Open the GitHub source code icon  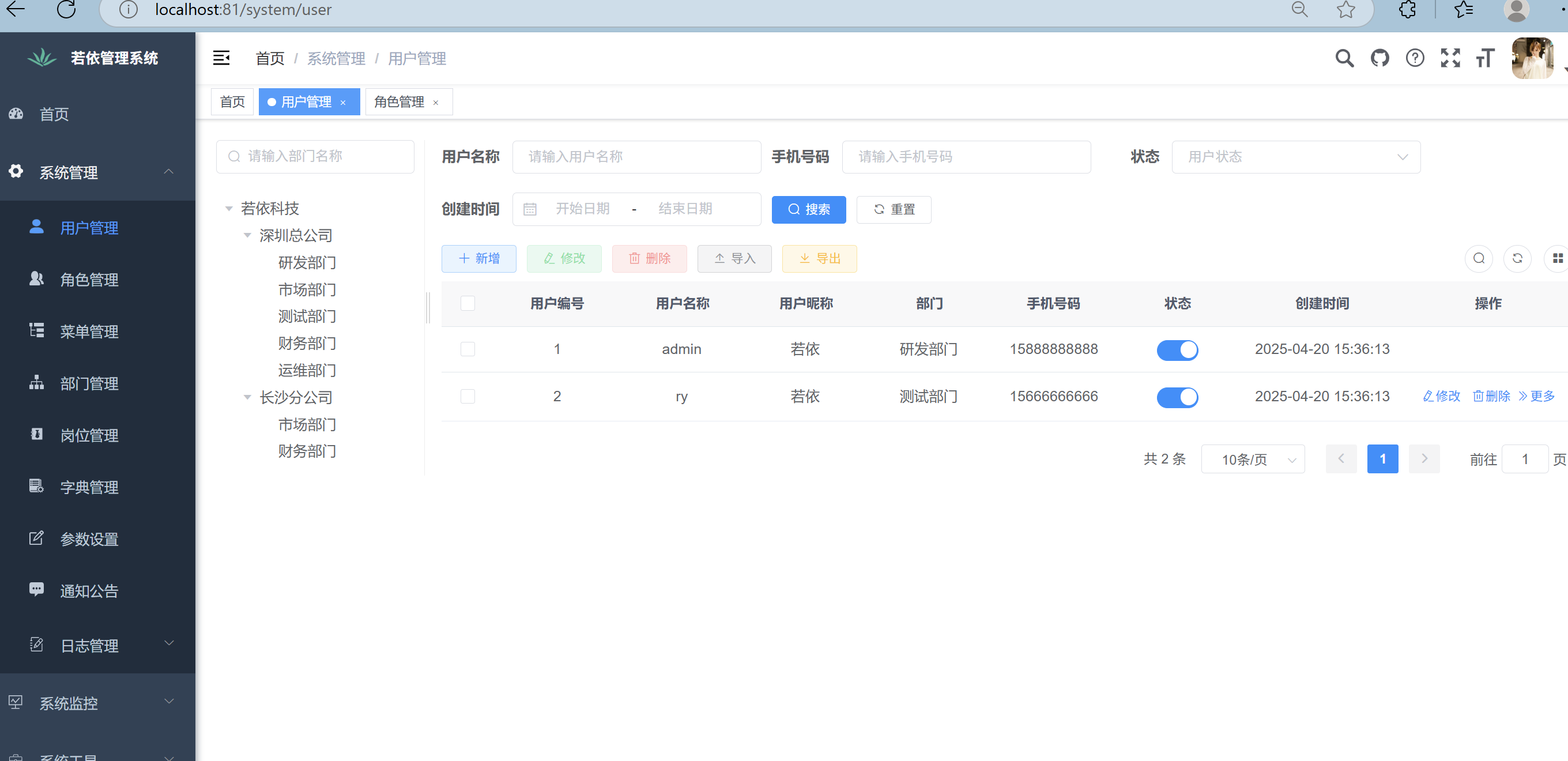(1380, 58)
